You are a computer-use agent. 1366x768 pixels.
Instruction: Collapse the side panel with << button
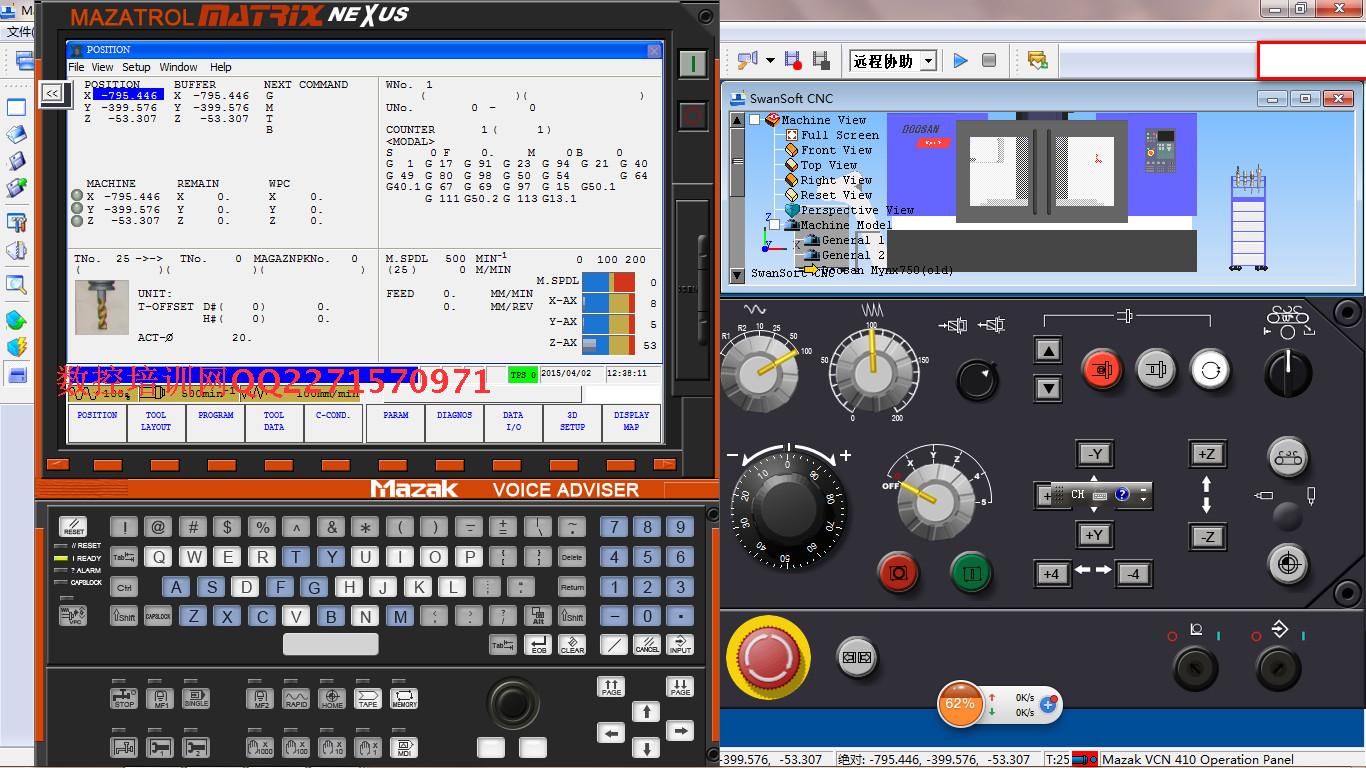pos(52,93)
